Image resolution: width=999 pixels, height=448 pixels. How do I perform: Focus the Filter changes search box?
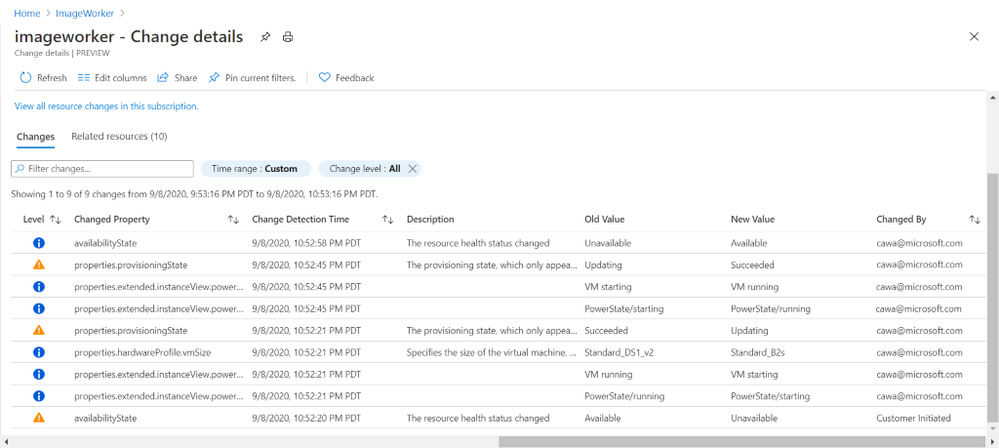pos(103,169)
